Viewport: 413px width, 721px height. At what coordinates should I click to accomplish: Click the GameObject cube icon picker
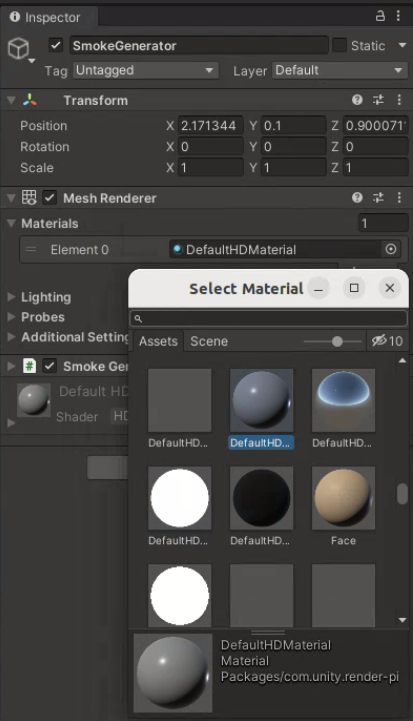click(x=19, y=48)
